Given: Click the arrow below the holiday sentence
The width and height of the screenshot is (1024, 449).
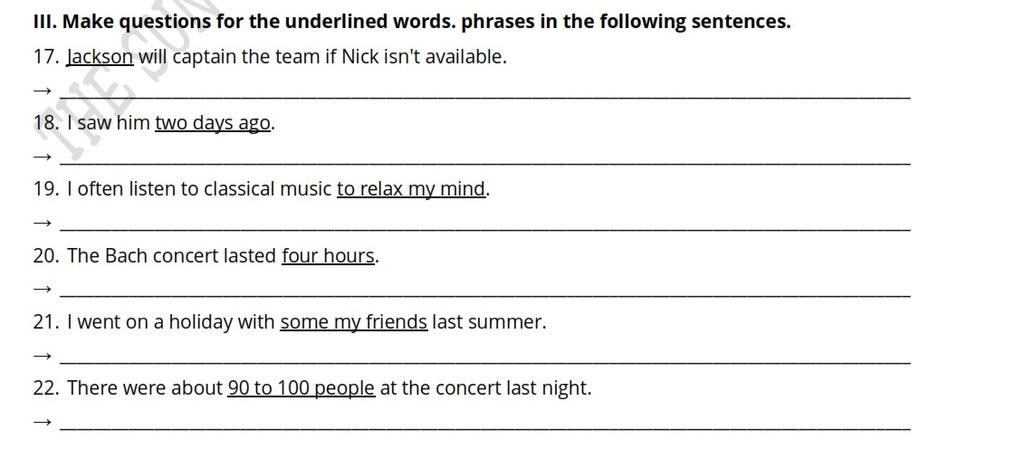Looking at the screenshot, I should coord(42,356).
